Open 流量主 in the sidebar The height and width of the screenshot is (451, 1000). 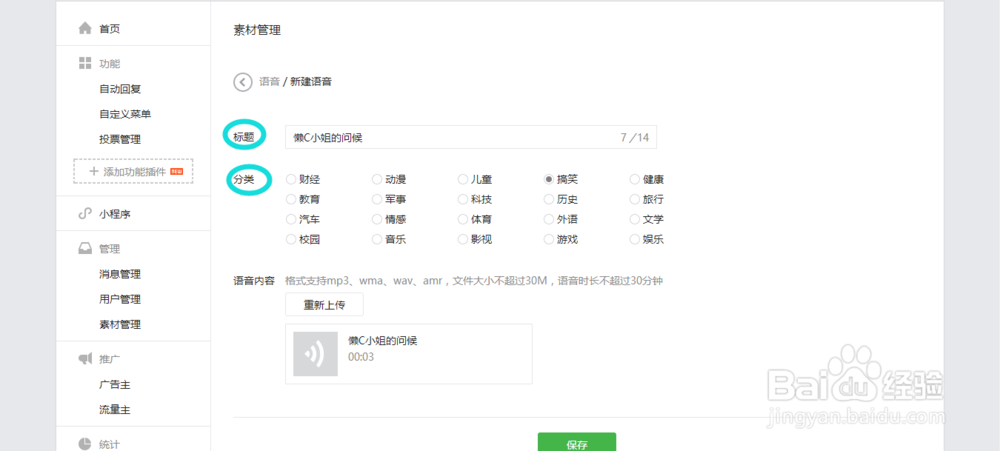tap(115, 410)
